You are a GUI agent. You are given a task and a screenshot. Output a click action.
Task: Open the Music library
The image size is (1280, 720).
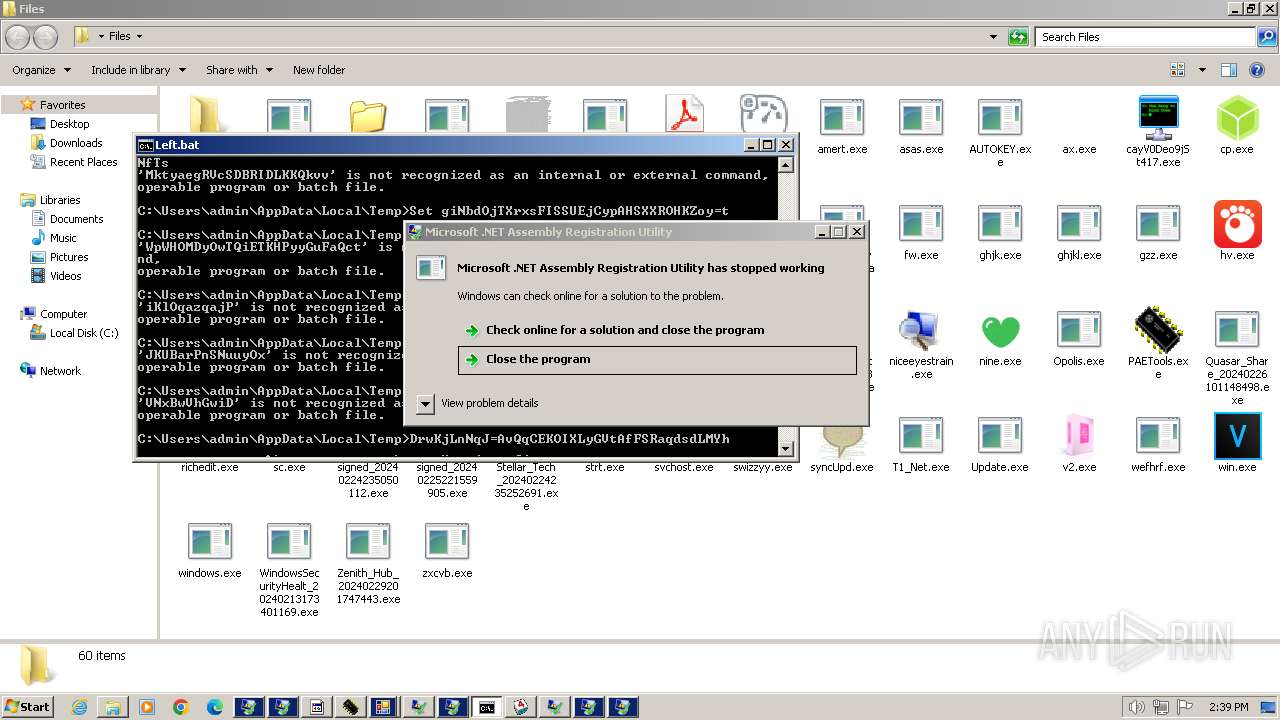(63, 238)
